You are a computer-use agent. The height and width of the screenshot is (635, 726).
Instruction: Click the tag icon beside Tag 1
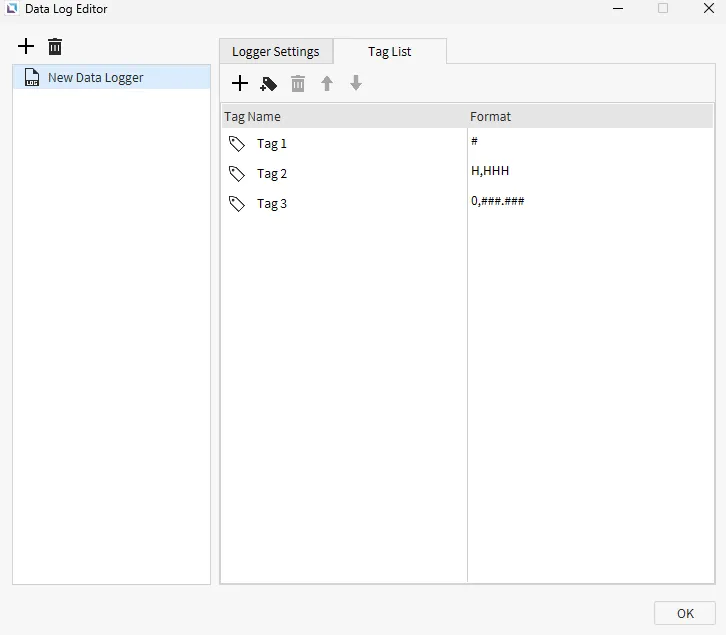pyautogui.click(x=237, y=144)
